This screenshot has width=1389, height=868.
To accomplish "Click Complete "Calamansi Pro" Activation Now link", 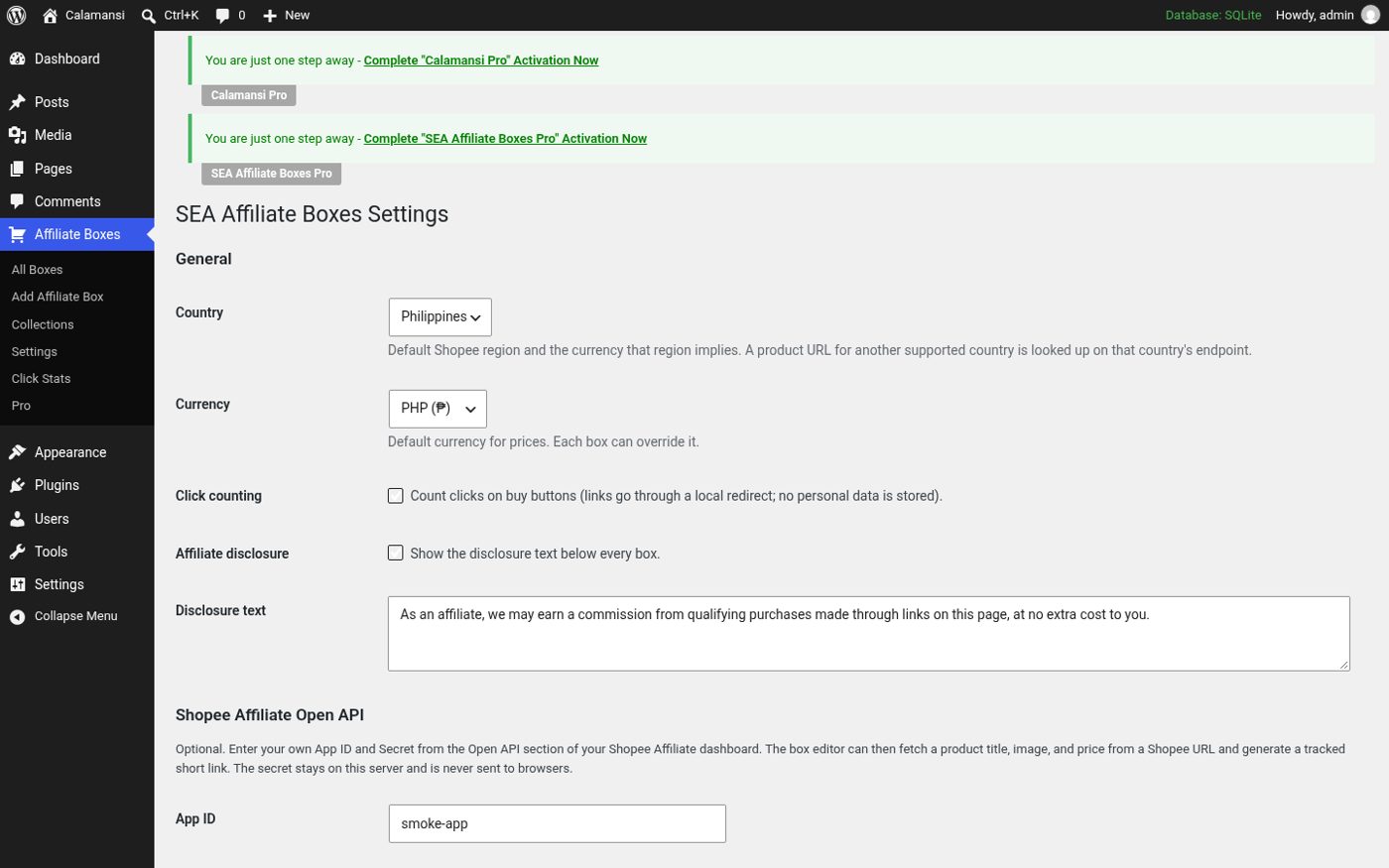I will tap(481, 61).
